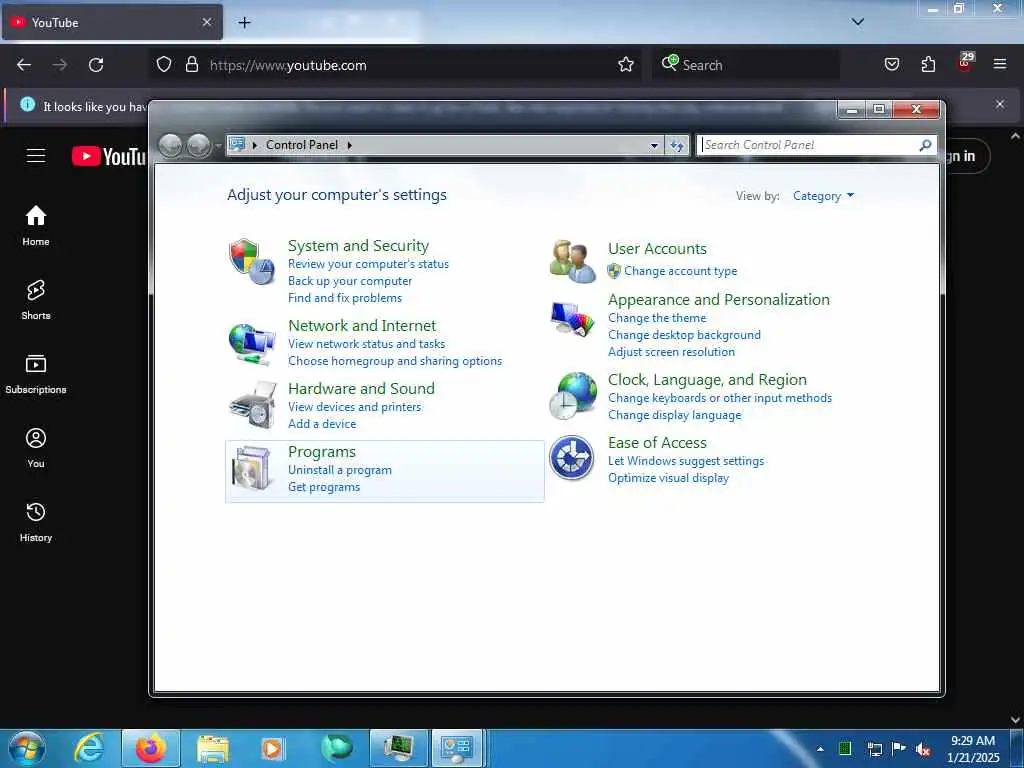Launch Internet Explorer from taskbar

[x=89, y=749]
